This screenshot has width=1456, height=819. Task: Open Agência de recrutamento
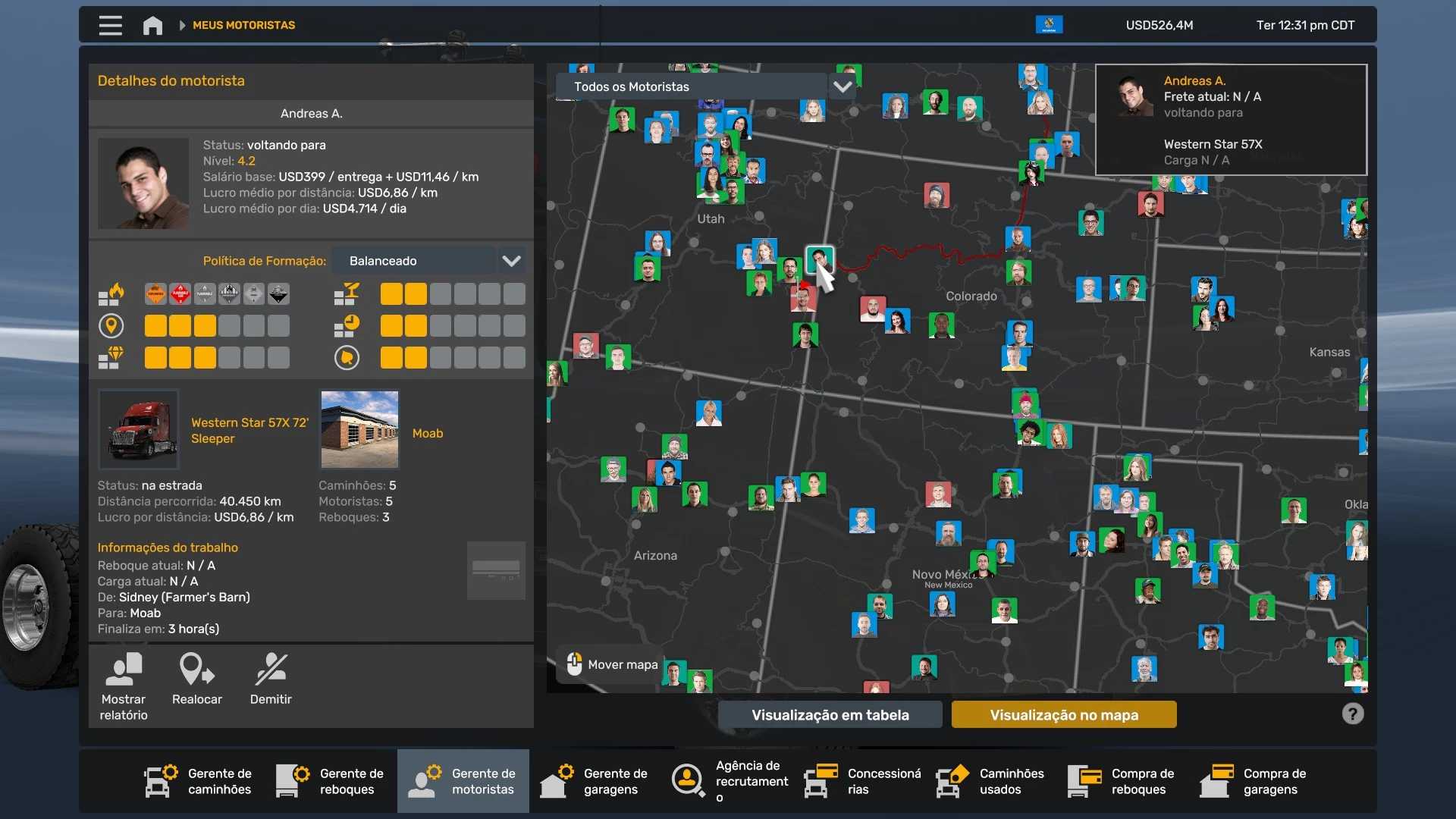coord(730,781)
